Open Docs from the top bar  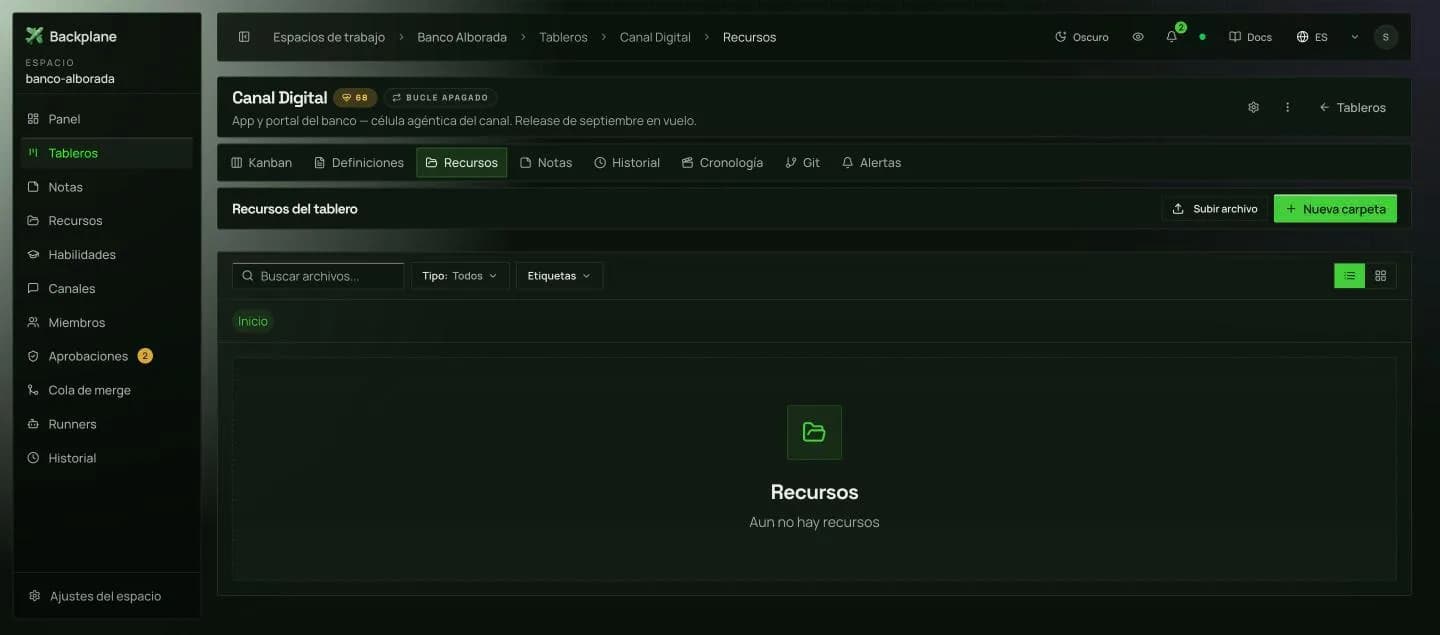tap(1251, 37)
